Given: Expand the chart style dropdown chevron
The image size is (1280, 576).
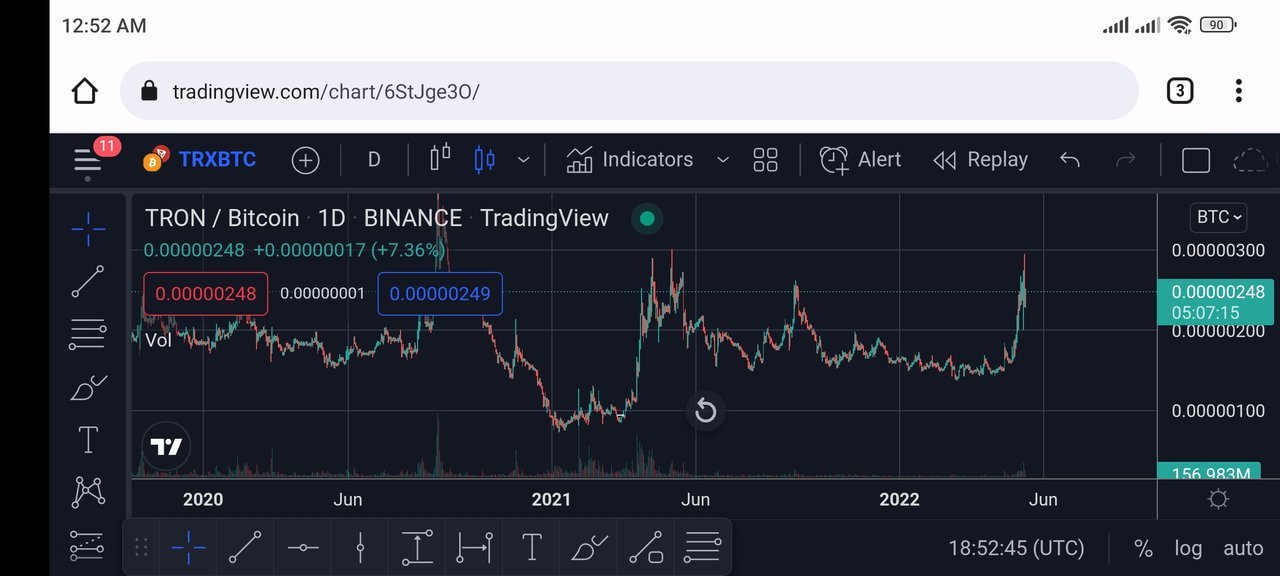Looking at the screenshot, I should click(523, 160).
